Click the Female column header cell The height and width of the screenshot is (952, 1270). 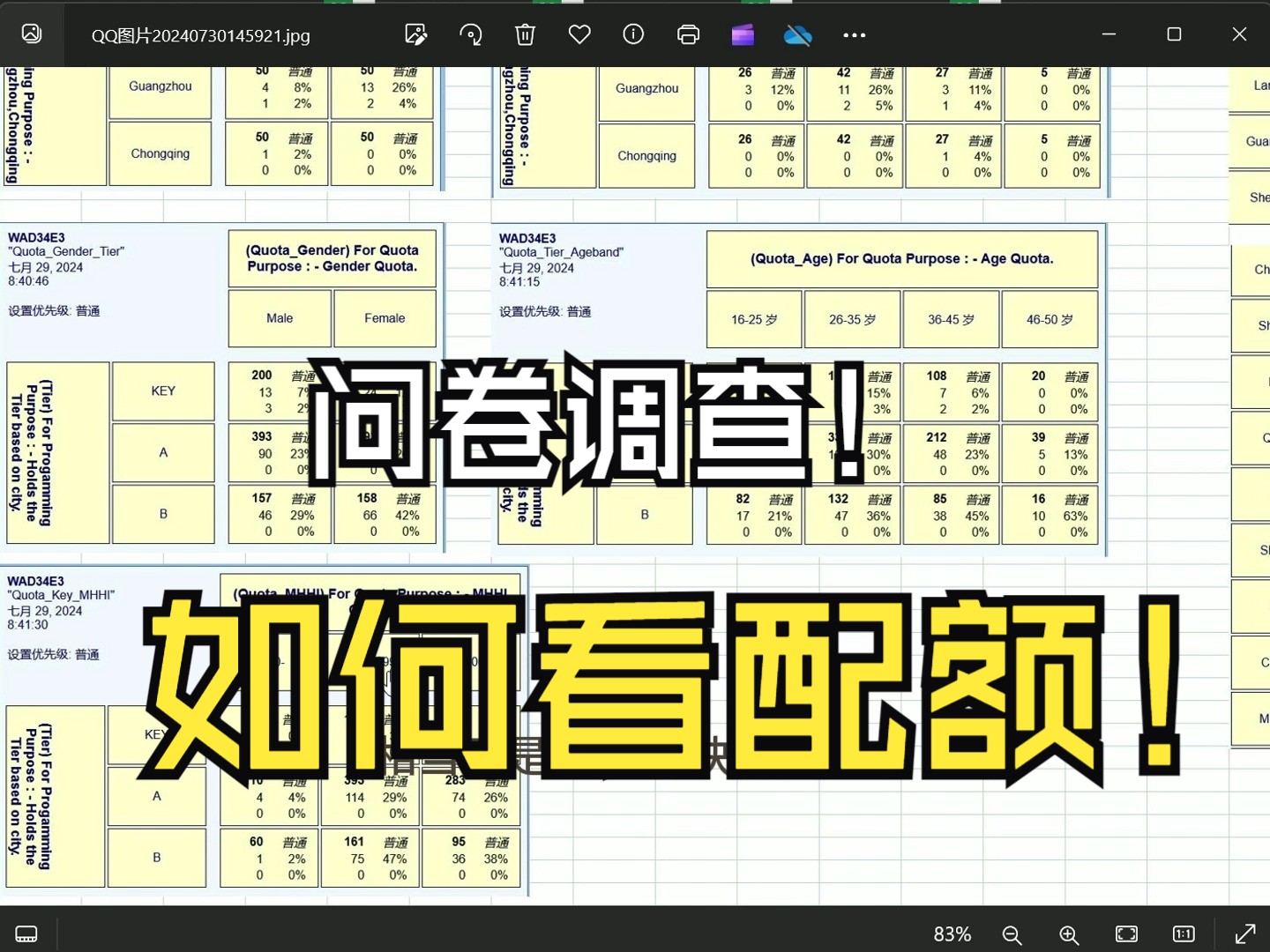385,318
